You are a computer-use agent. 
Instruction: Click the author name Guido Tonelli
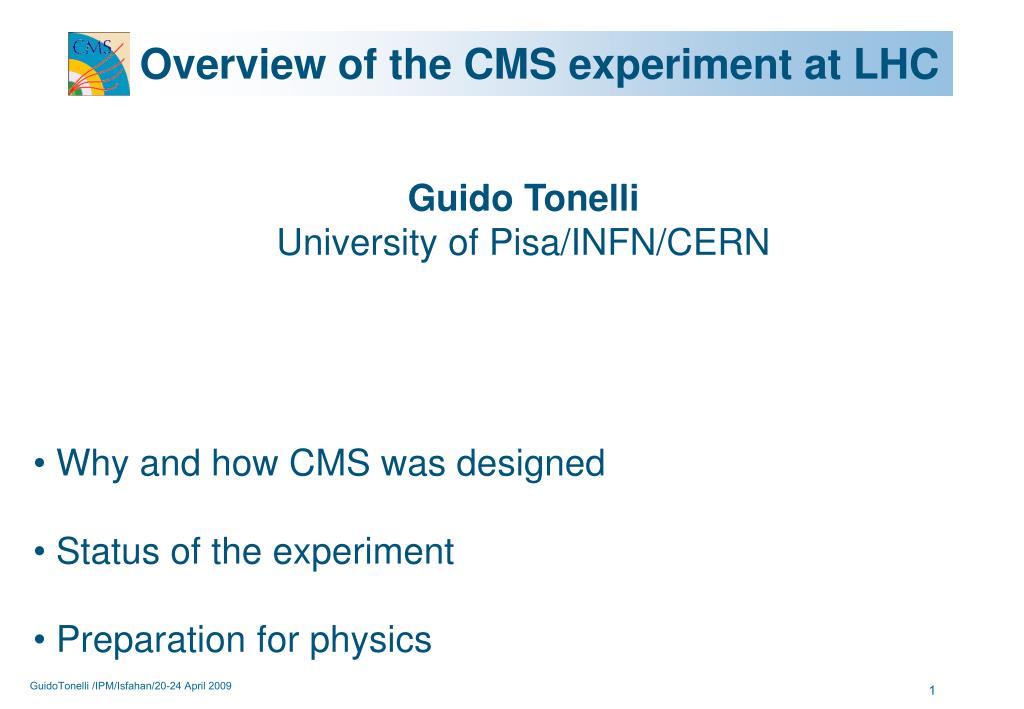[523, 198]
